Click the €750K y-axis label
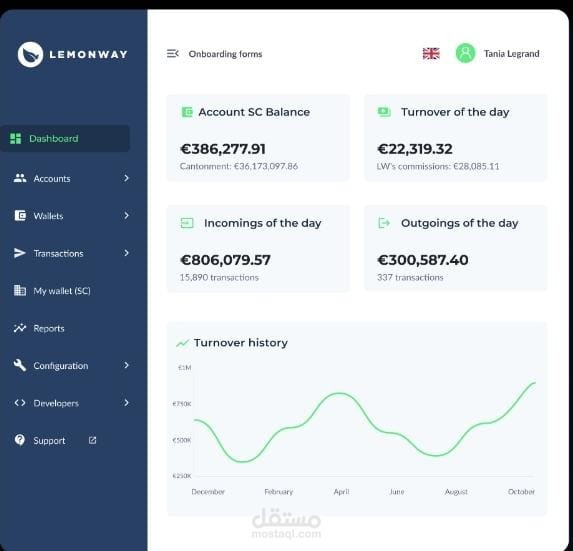The height and width of the screenshot is (551, 573). [x=182, y=404]
